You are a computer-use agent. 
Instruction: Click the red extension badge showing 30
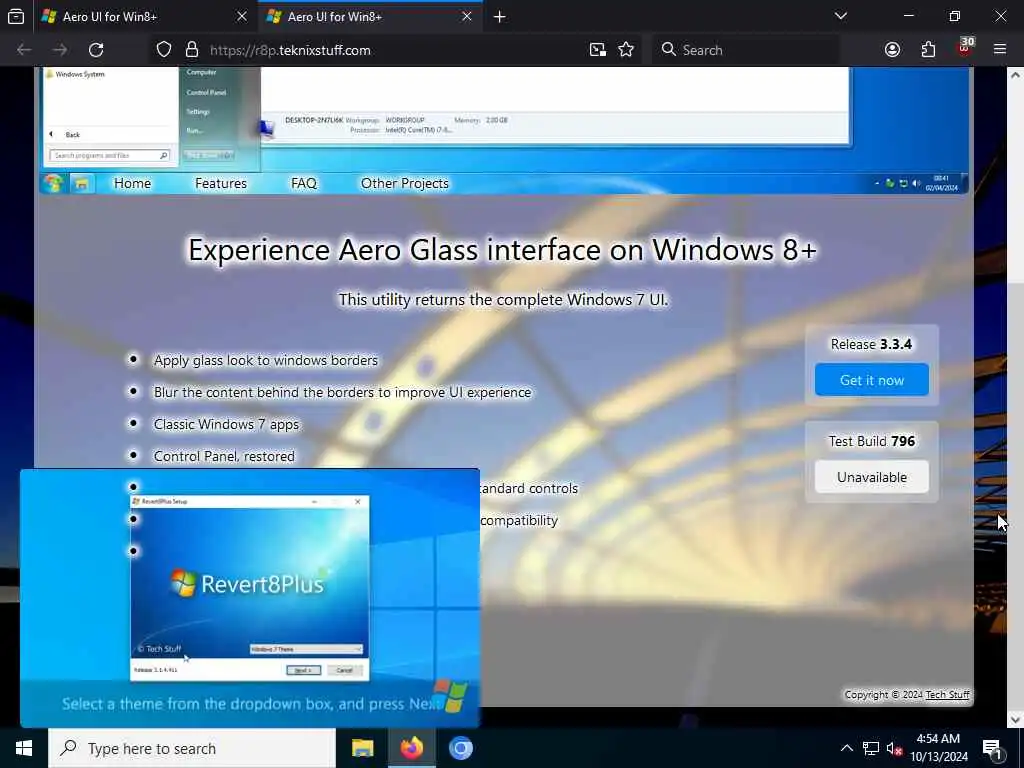(965, 47)
